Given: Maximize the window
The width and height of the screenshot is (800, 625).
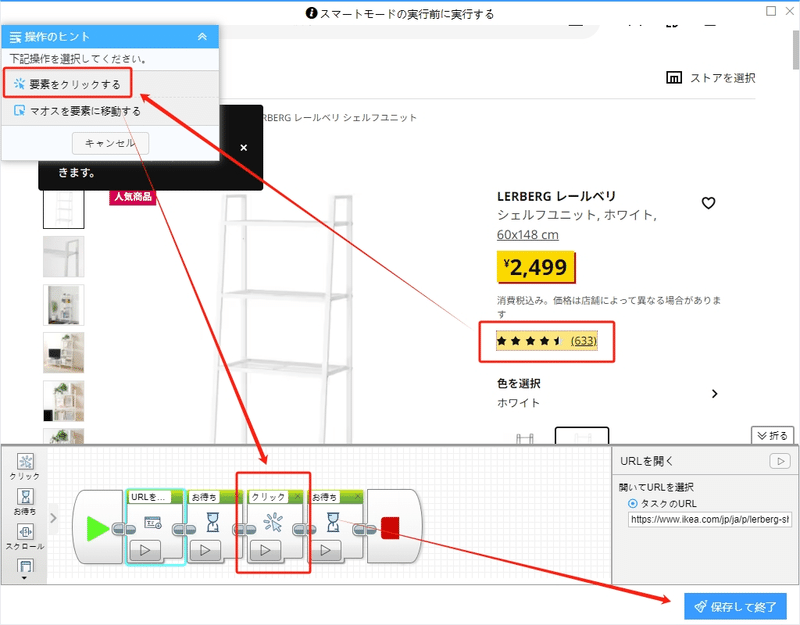Looking at the screenshot, I should point(771,11).
